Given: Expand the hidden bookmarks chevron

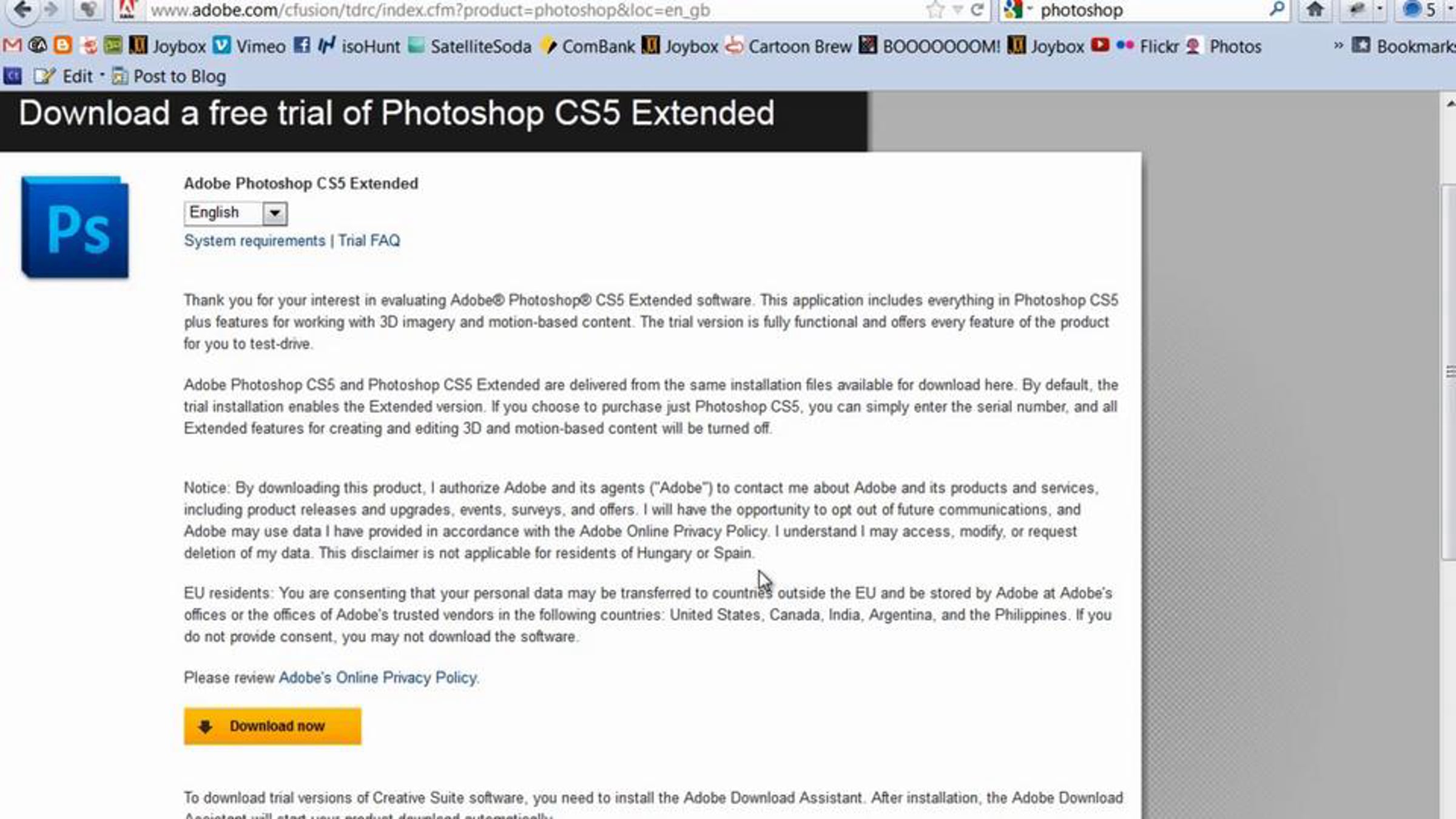Looking at the screenshot, I should click(x=1338, y=45).
